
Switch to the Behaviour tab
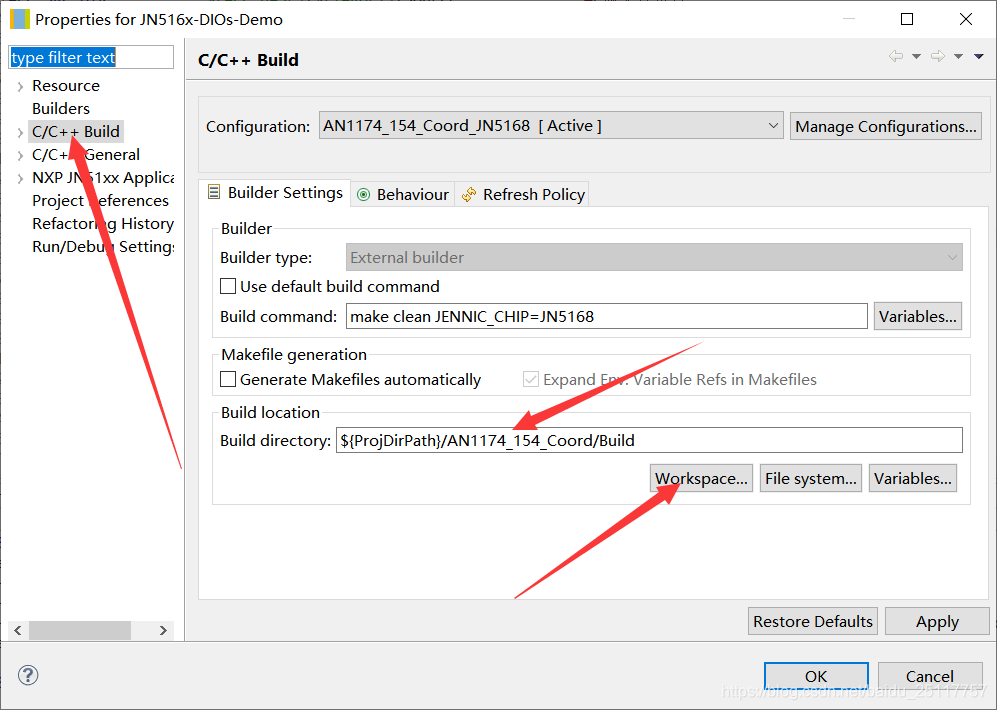coord(402,195)
